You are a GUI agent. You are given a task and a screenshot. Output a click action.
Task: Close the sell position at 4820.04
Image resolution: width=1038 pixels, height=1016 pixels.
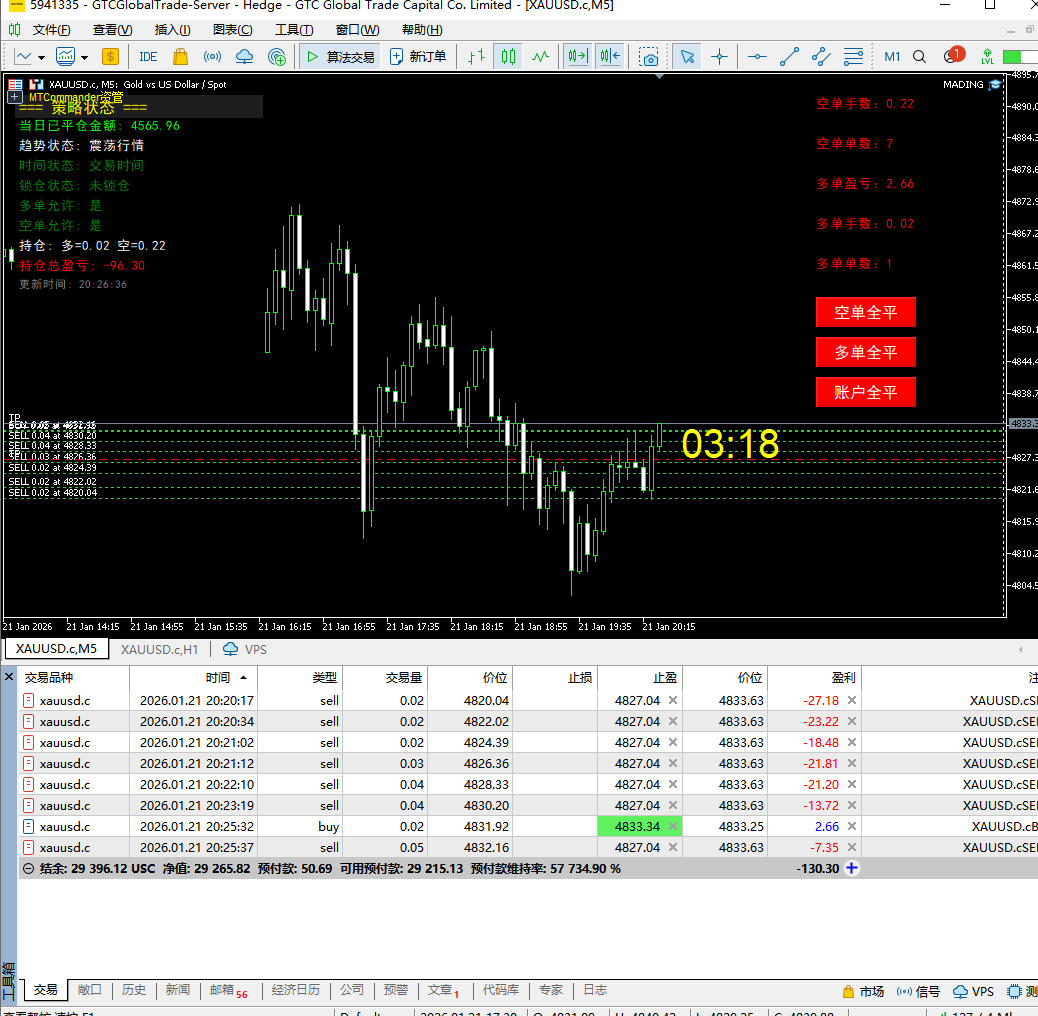point(852,700)
